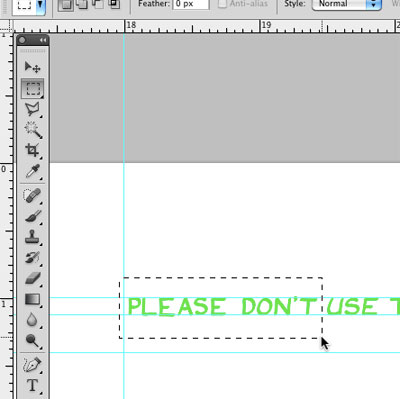
Task: Collapse the tools panel with double arrows
Action: (x=43, y=40)
